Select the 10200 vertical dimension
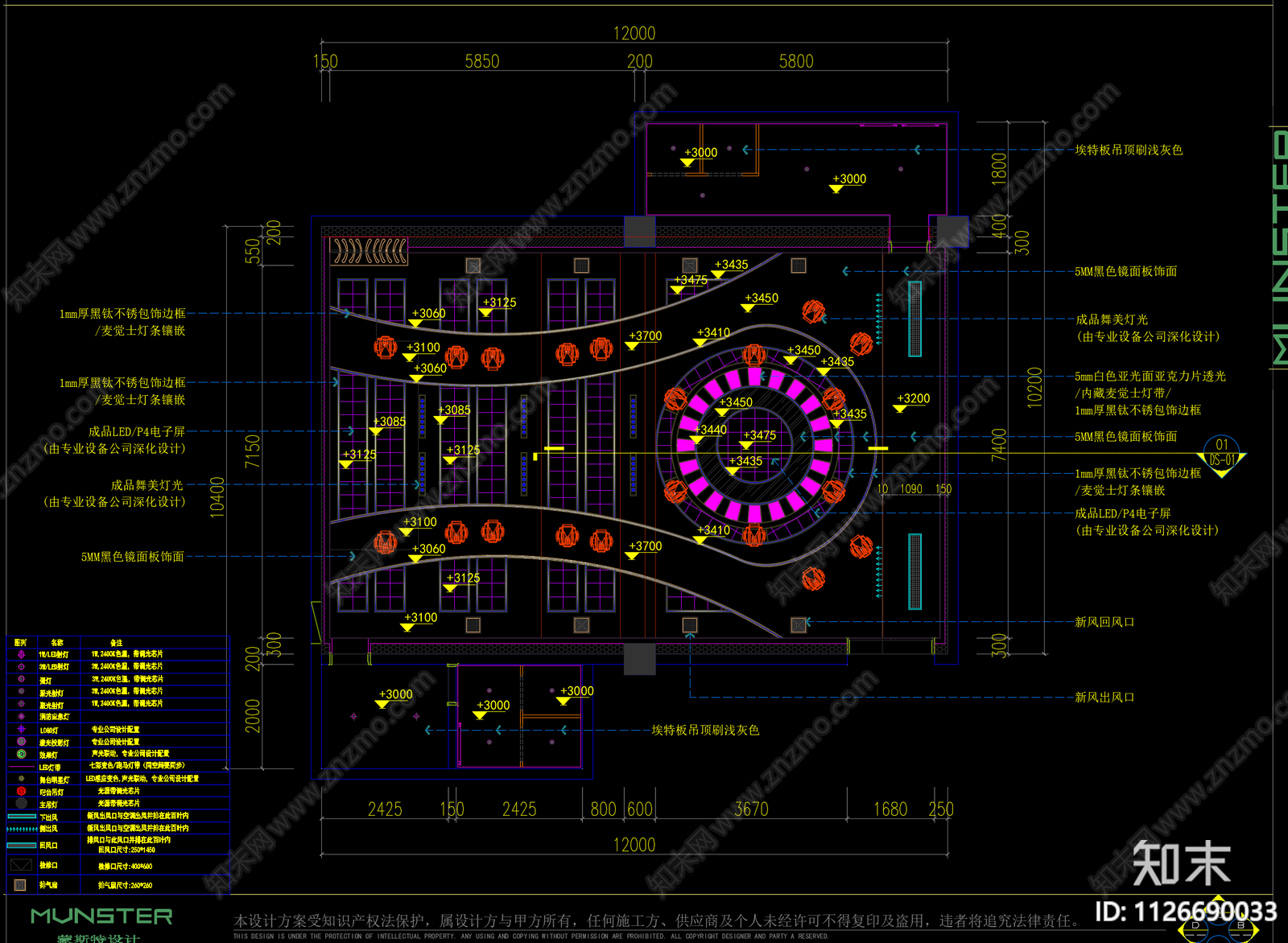1288x943 pixels. click(x=1034, y=388)
